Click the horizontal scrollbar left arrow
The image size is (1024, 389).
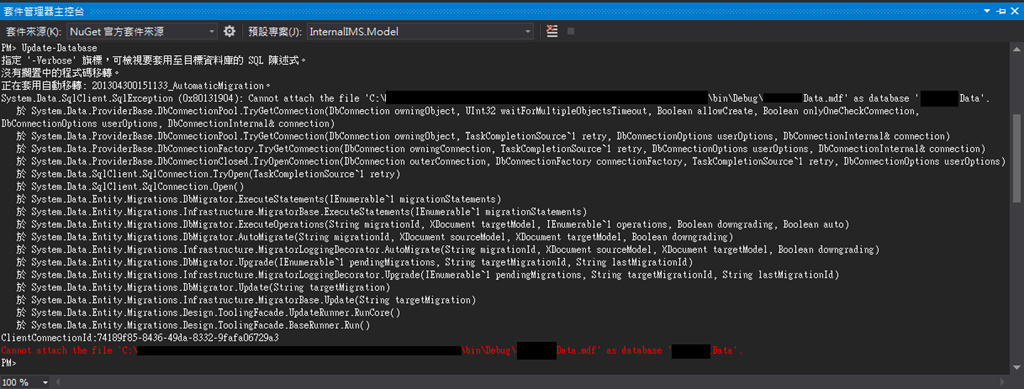pyautogui.click(x=57, y=382)
